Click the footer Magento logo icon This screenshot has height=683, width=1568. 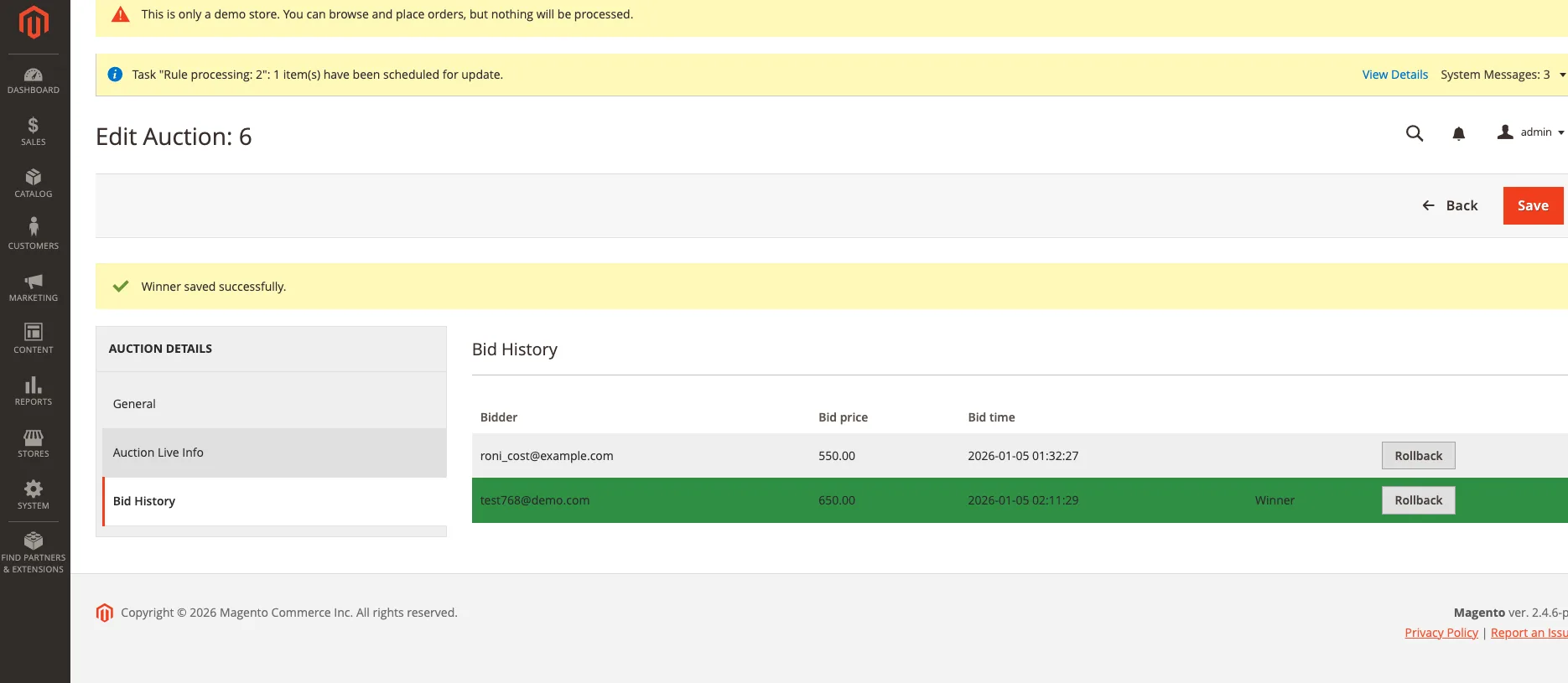click(x=105, y=613)
